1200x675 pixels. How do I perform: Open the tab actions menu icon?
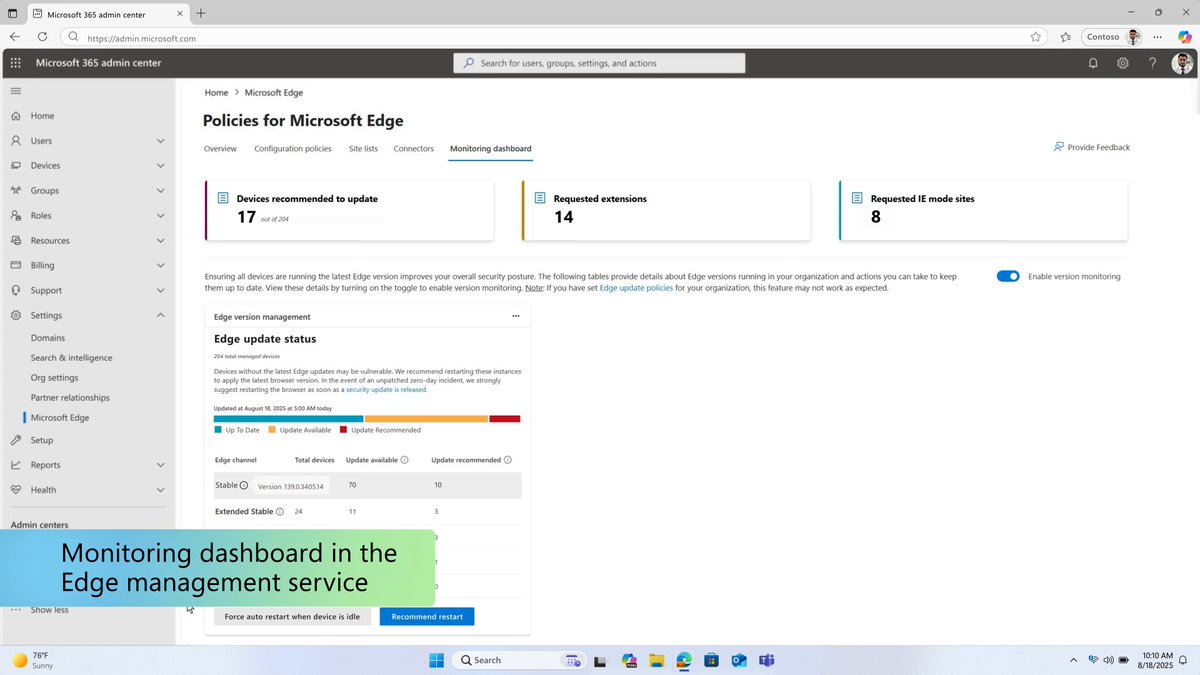pyautogui.click(x=13, y=13)
